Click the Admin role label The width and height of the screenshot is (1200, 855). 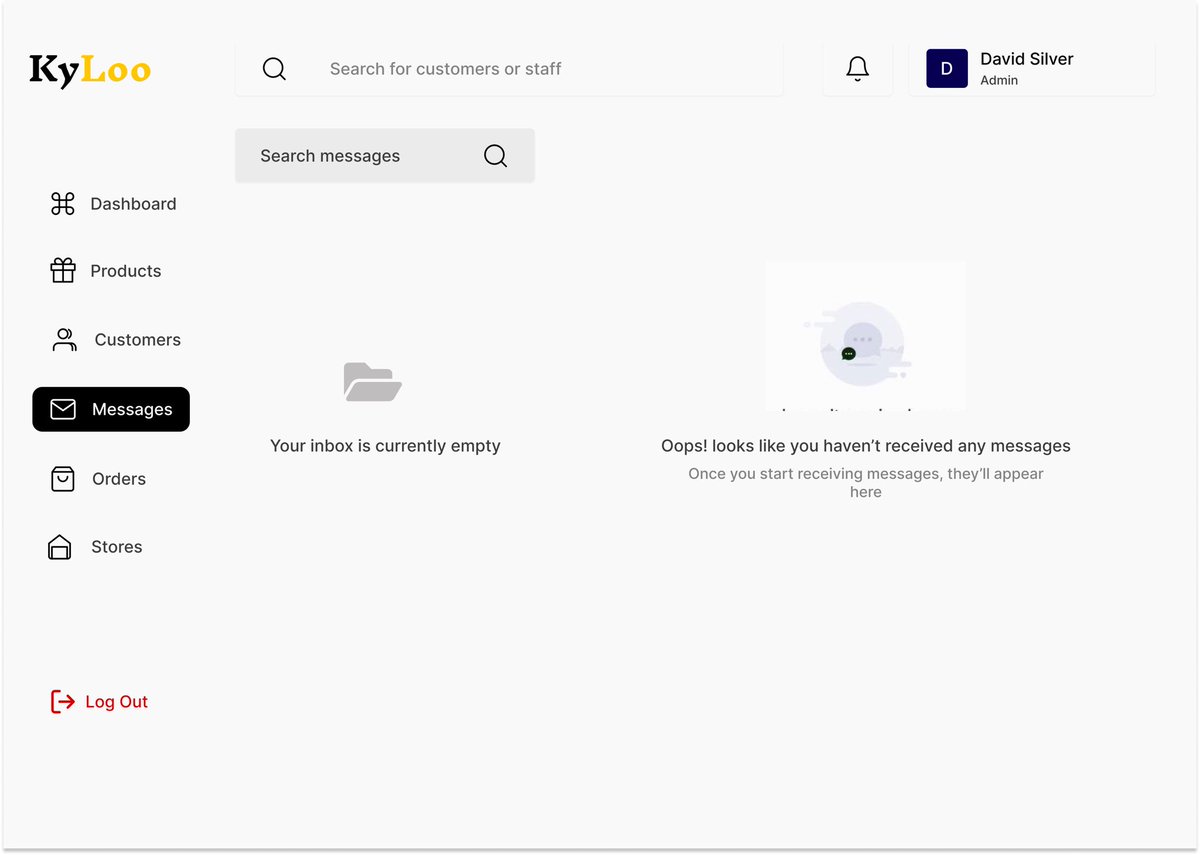999,80
